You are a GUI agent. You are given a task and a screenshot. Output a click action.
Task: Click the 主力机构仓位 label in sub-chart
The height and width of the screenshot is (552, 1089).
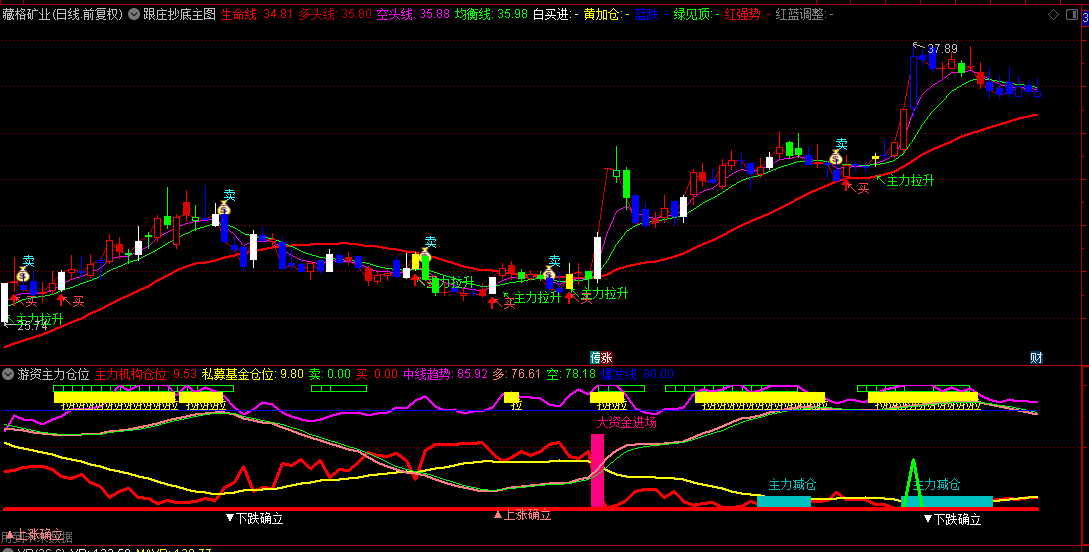coord(131,374)
